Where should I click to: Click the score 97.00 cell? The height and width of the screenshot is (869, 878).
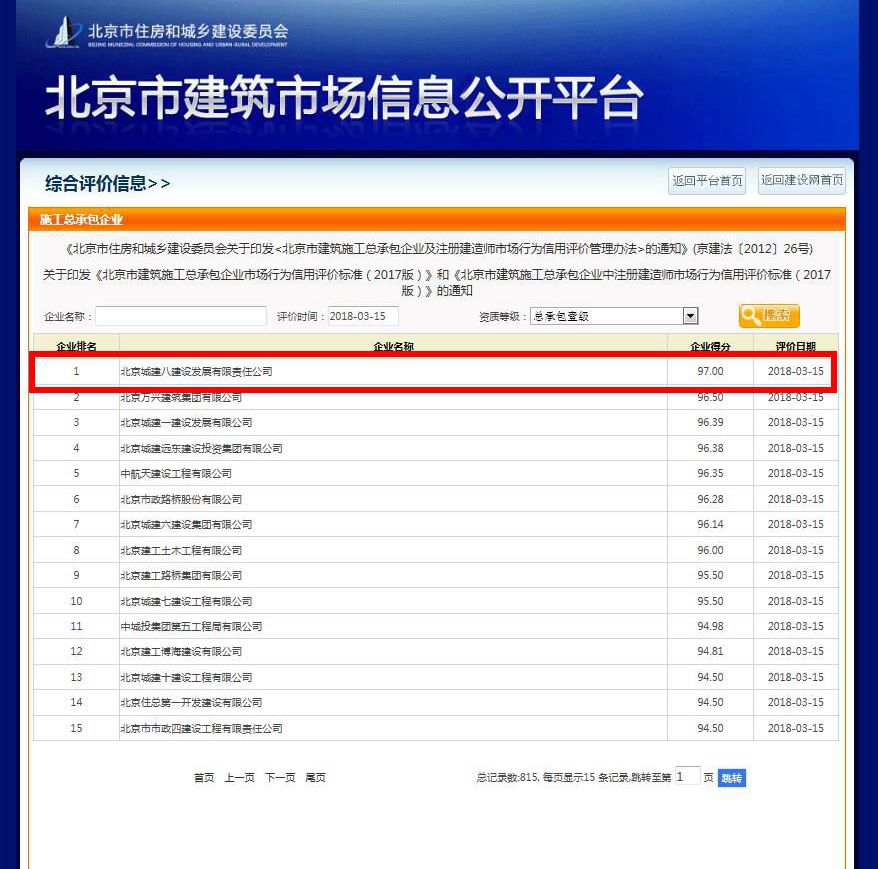pyautogui.click(x=710, y=371)
